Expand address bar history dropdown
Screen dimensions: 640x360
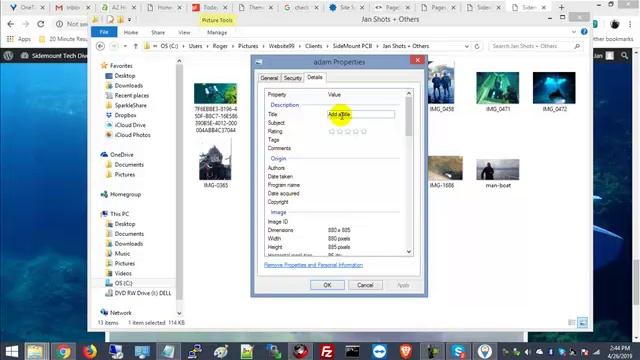click(x=467, y=47)
